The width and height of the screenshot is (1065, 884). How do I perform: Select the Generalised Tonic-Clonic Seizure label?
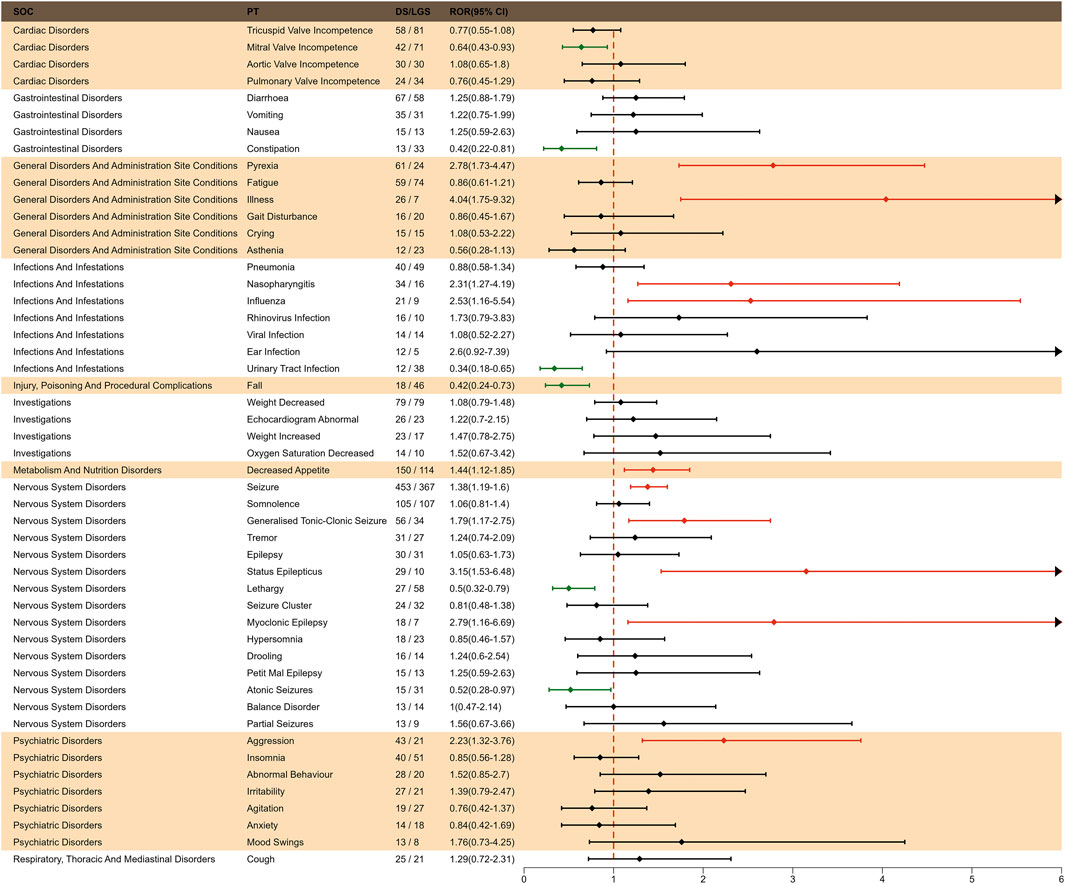(317, 521)
